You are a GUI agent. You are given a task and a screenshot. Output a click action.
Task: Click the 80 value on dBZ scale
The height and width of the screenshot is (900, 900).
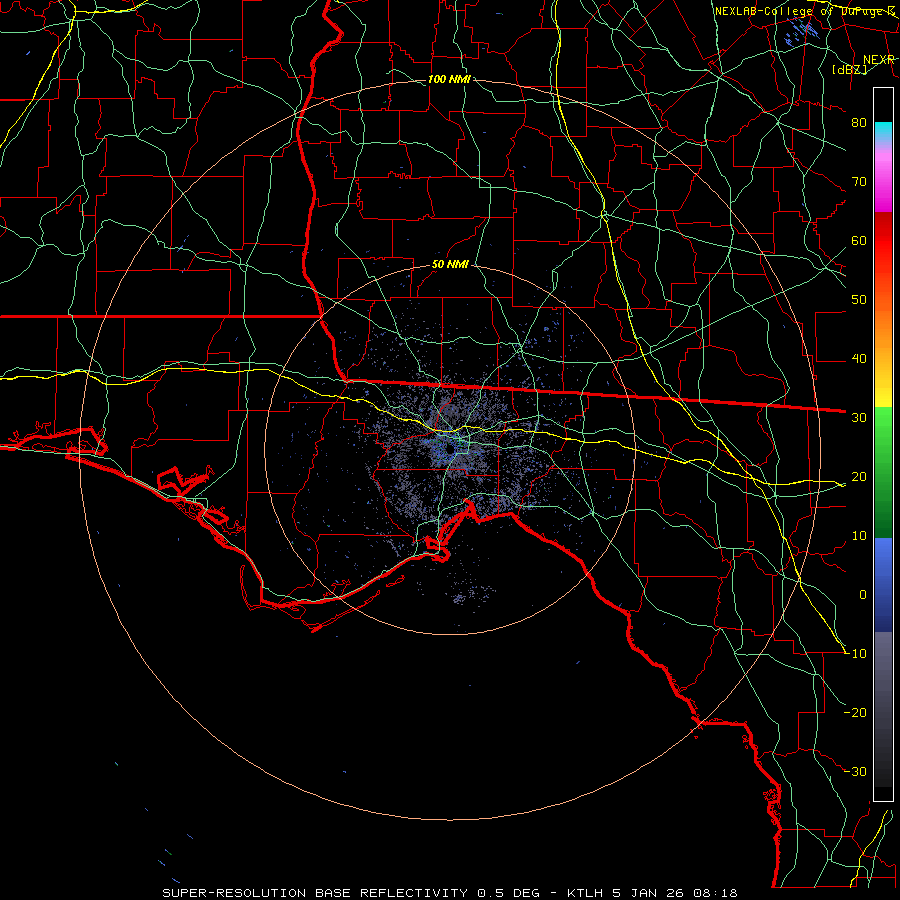click(859, 122)
